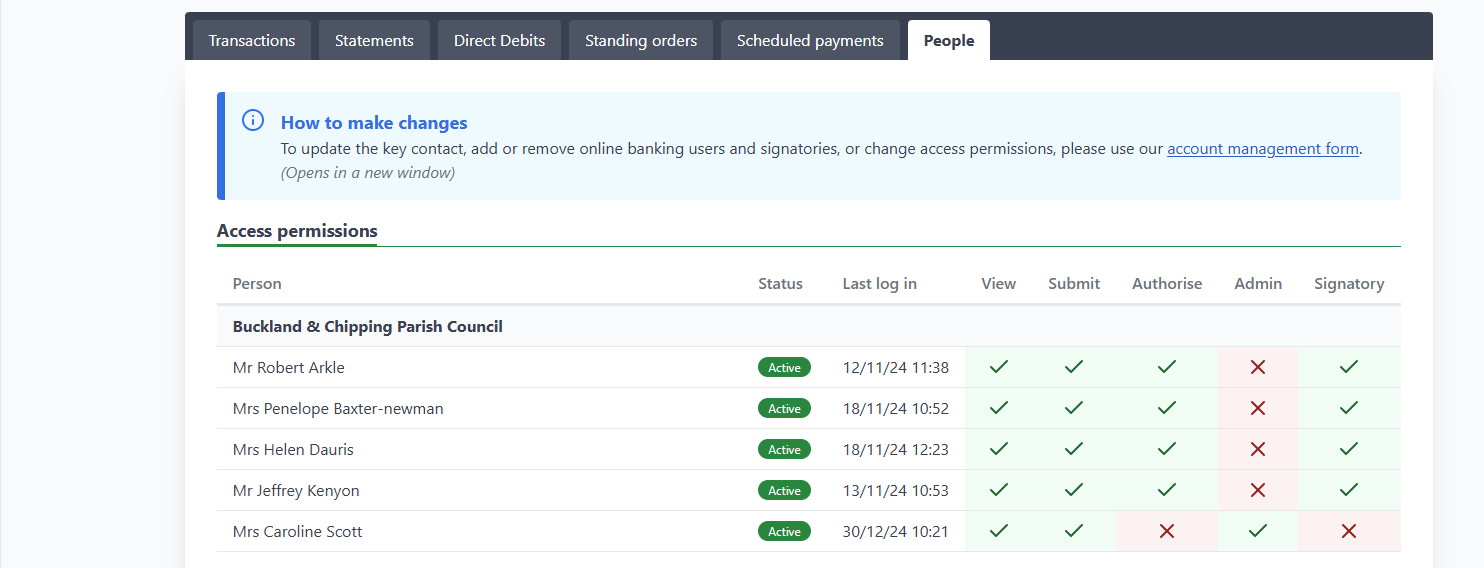The width and height of the screenshot is (1484, 568).
Task: View the Scheduled payments tab
Action: pos(810,41)
